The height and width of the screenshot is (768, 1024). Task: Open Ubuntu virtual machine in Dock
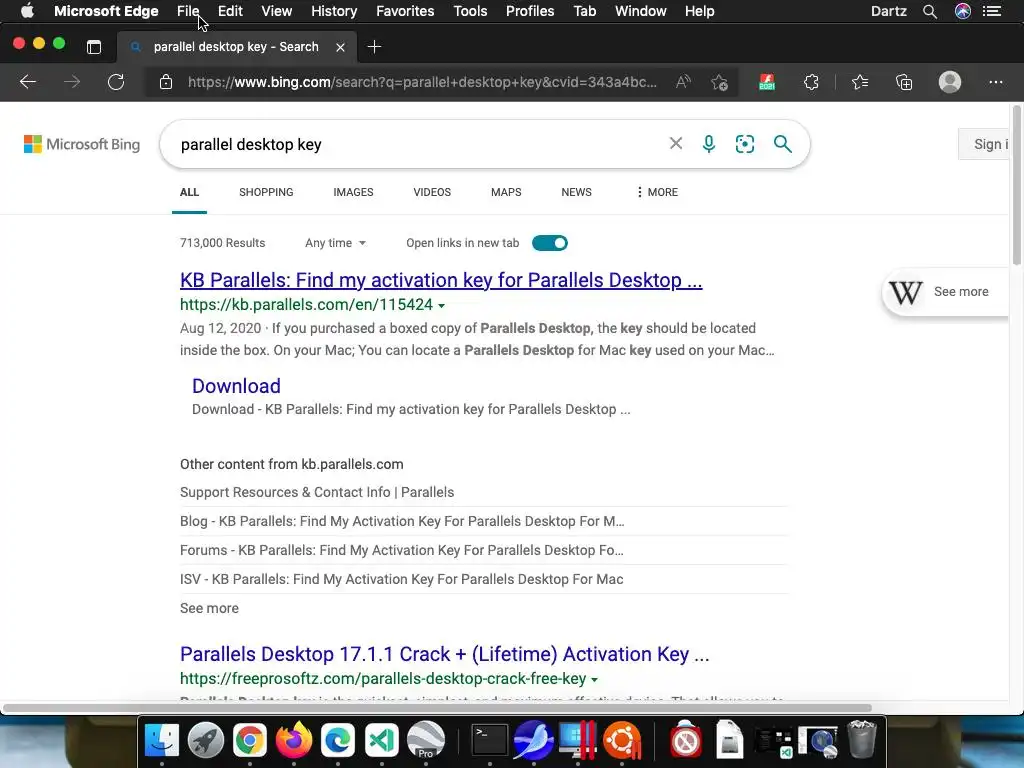pyautogui.click(x=622, y=740)
